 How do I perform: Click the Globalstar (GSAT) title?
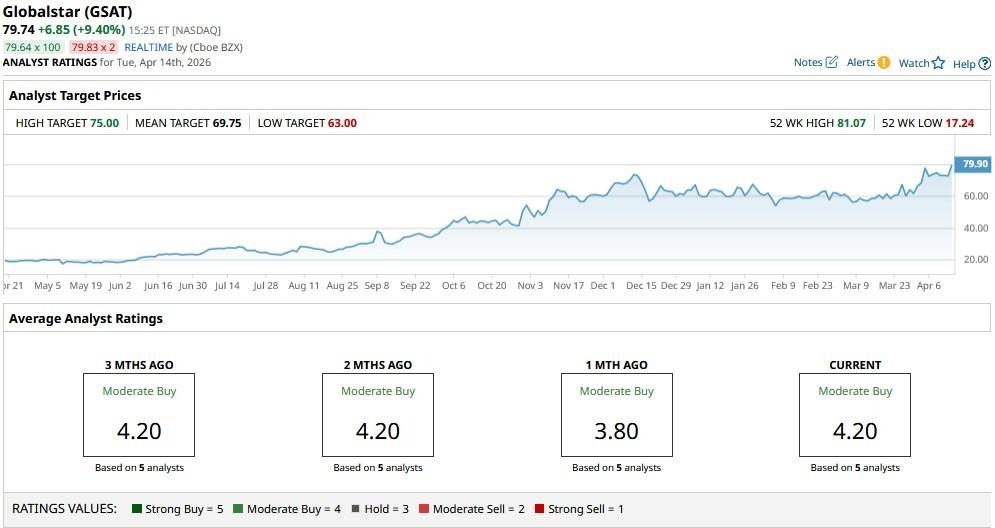click(x=67, y=11)
